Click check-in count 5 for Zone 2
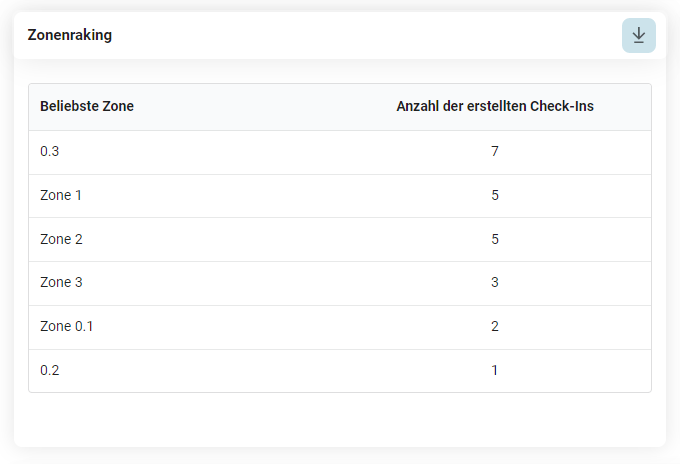Viewport: 680px width, 464px height. [495, 239]
